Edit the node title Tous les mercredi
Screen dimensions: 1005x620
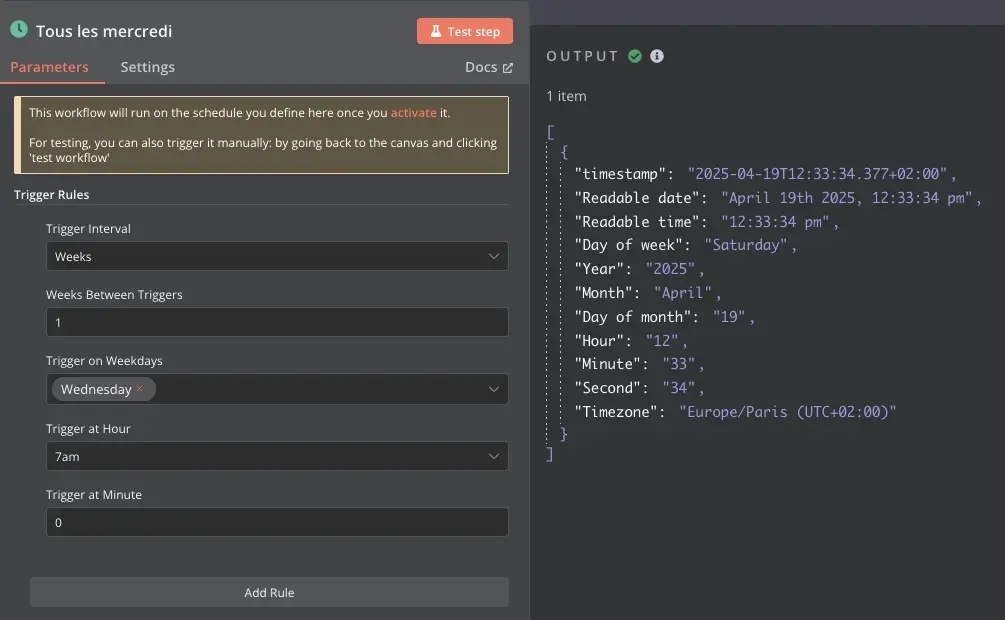click(104, 31)
